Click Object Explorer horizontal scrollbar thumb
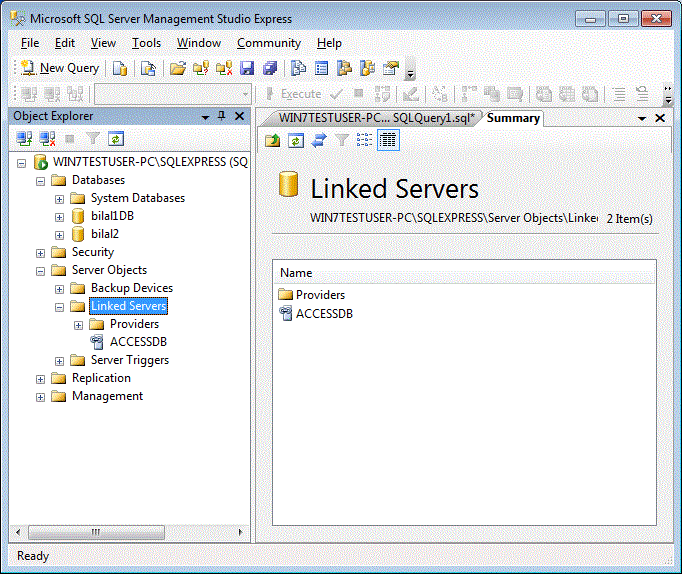This screenshot has width=682, height=574. coord(96,532)
